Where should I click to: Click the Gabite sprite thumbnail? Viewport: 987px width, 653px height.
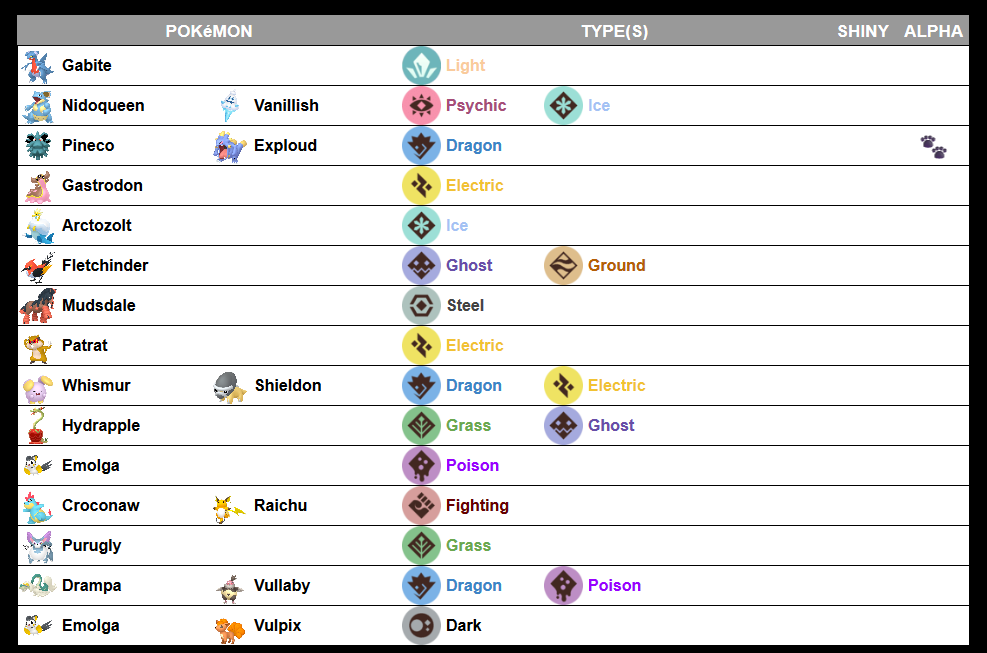pos(37,66)
